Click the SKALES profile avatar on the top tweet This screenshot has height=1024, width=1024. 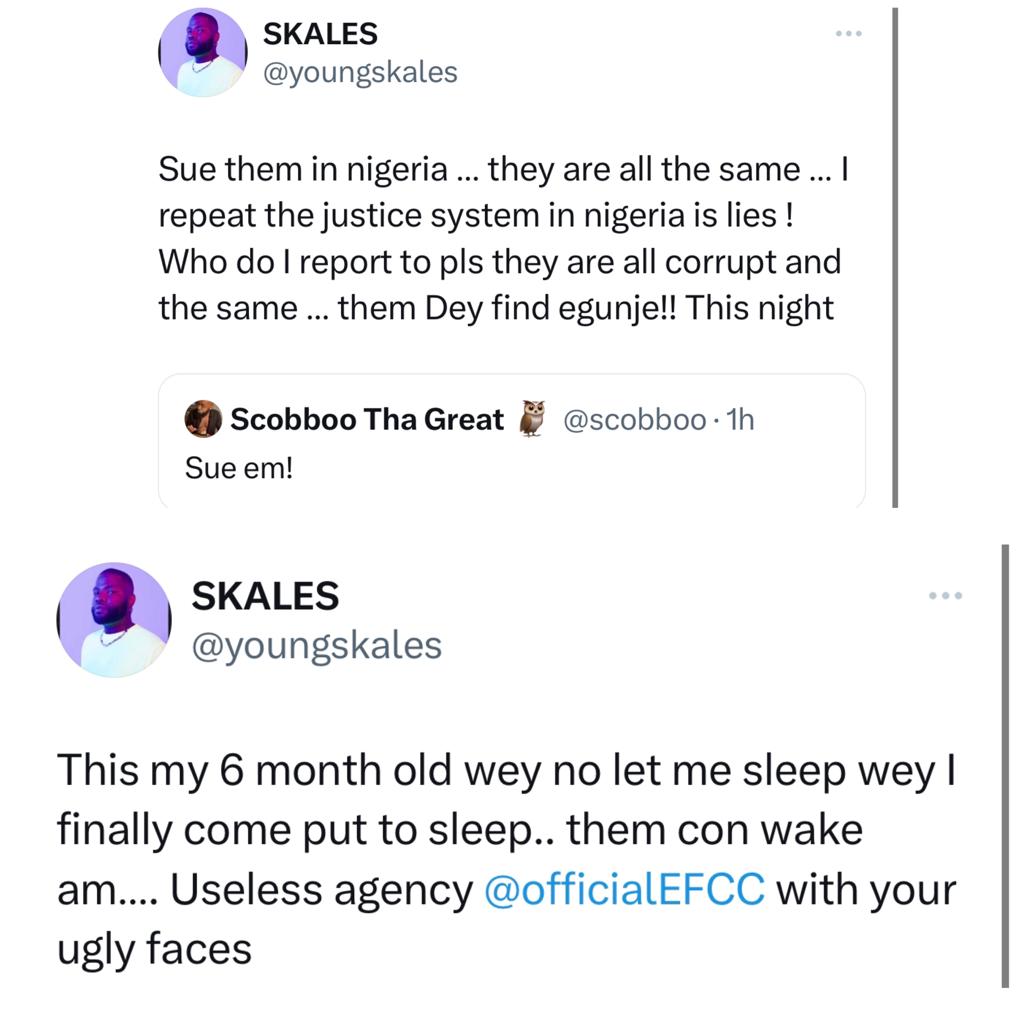(x=202, y=51)
